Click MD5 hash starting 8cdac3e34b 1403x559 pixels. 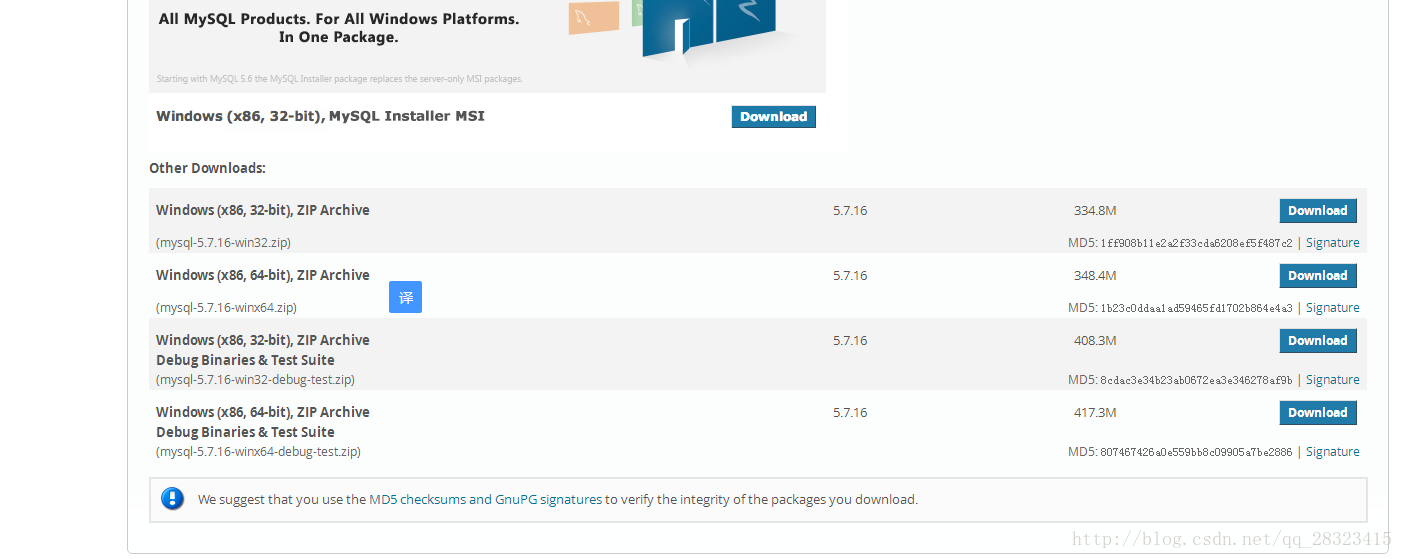tap(1196, 380)
